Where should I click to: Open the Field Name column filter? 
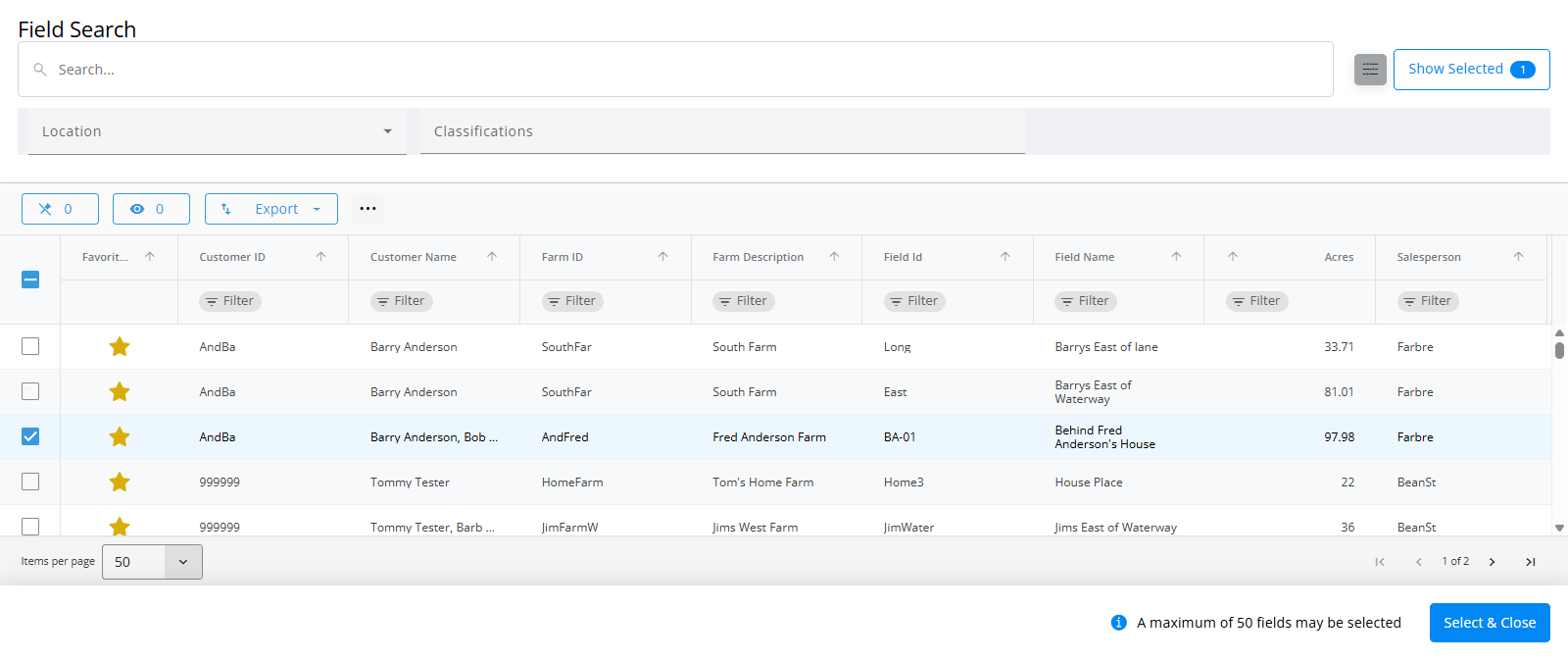click(1085, 301)
